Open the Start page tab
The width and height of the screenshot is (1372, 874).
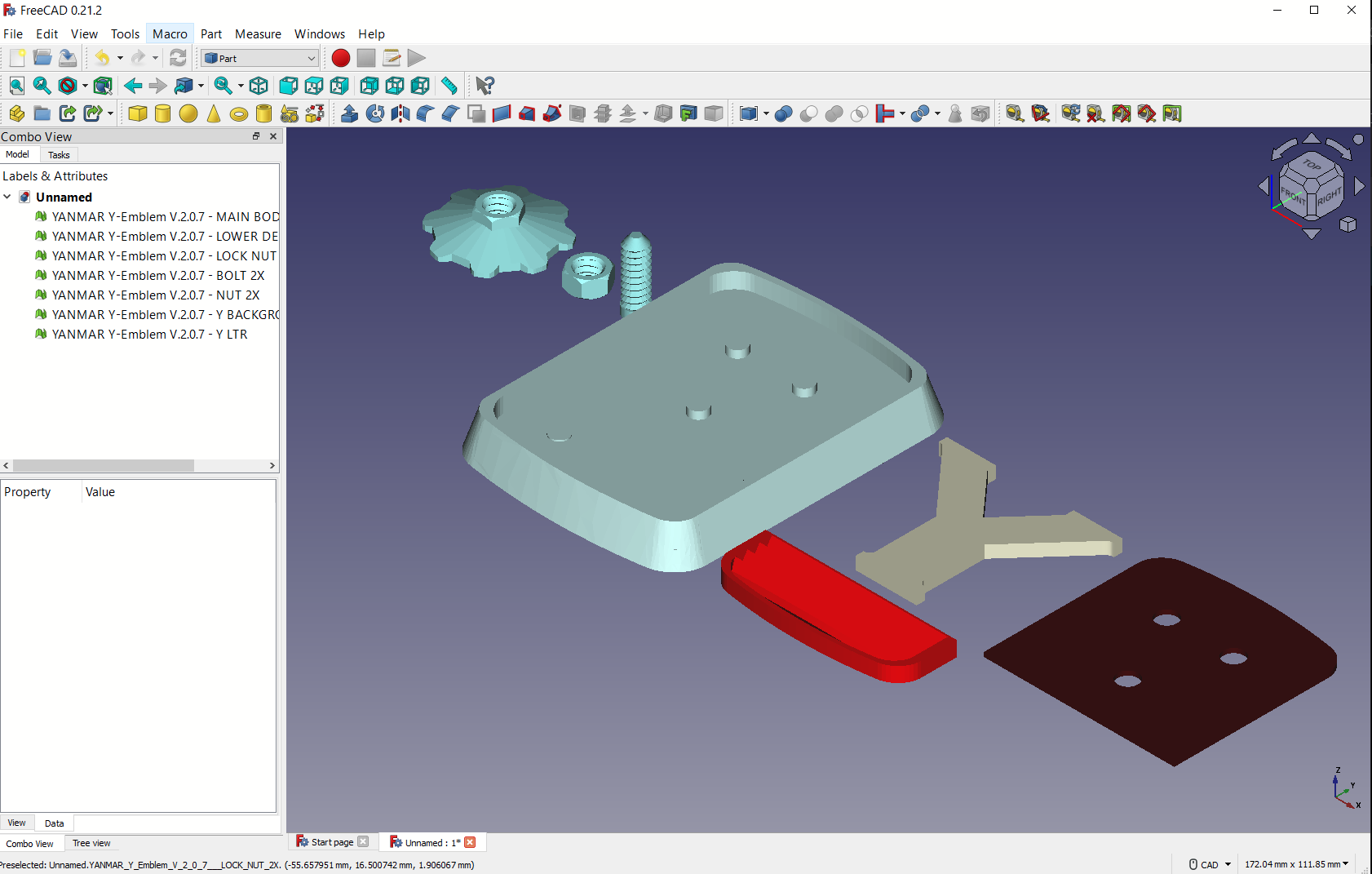point(333,842)
